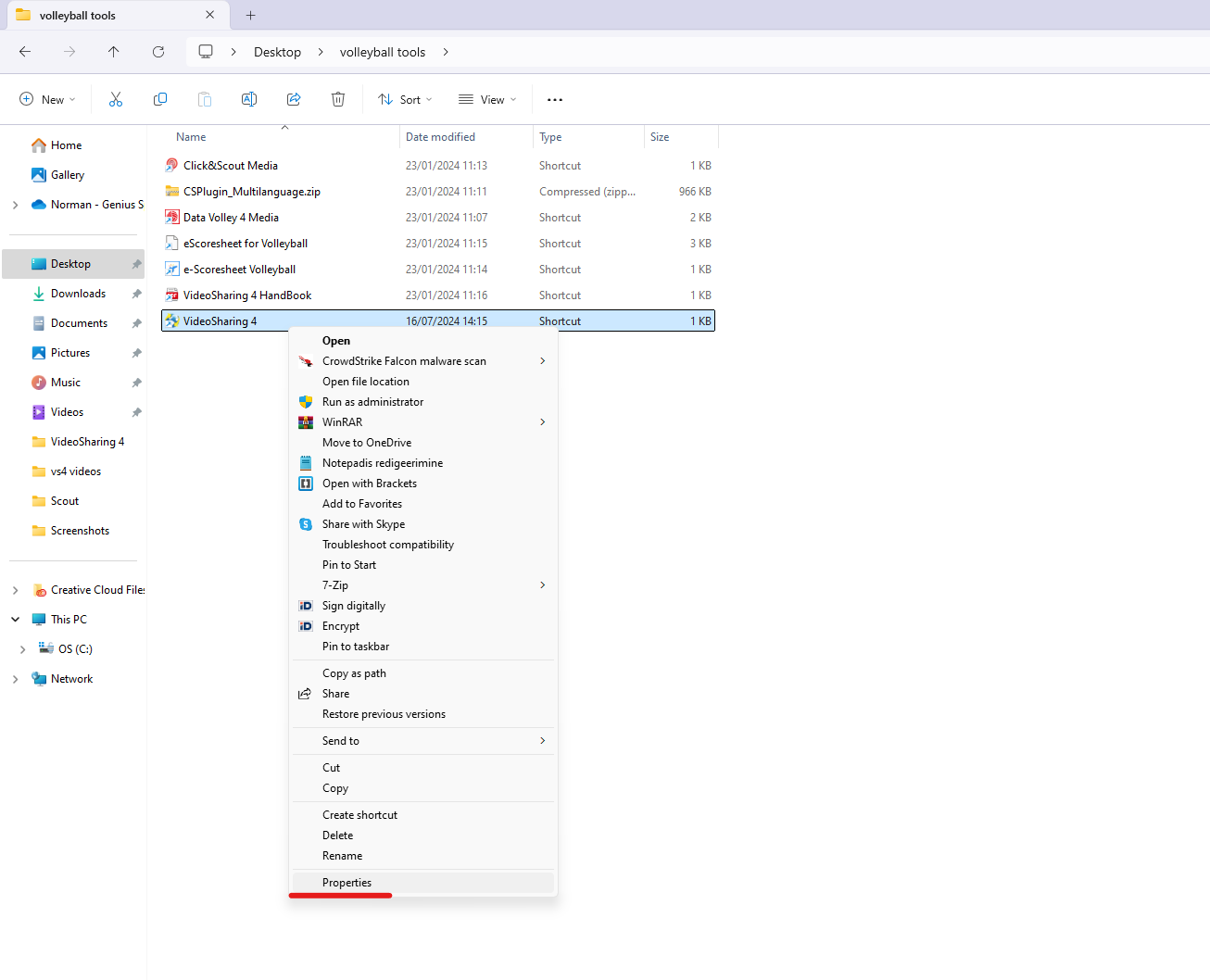Expand the Creative Cloud Files node
Image resolution: width=1210 pixels, height=980 pixels.
click(15, 590)
